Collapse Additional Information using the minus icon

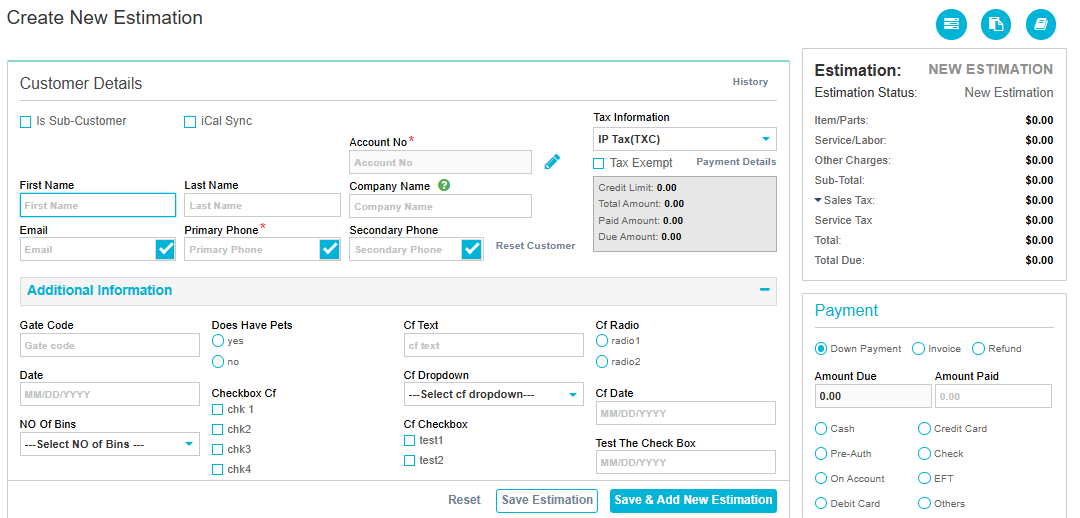pyautogui.click(x=764, y=290)
